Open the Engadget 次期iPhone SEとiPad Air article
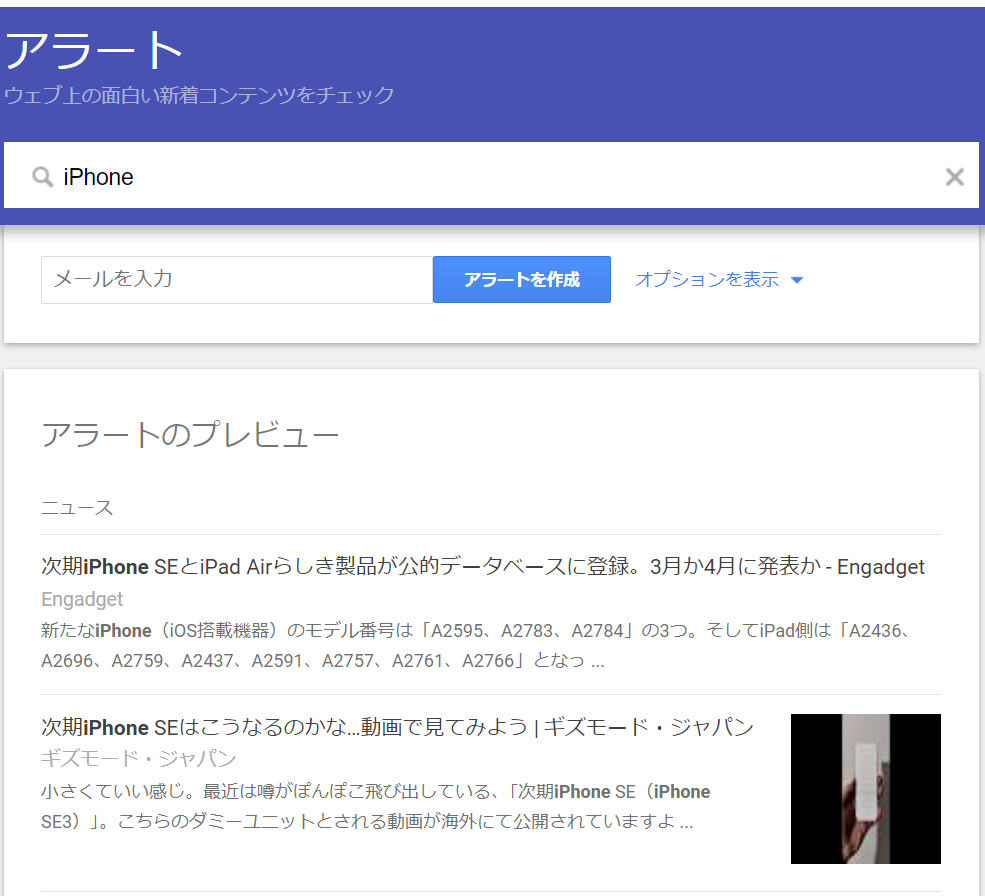 click(x=482, y=567)
